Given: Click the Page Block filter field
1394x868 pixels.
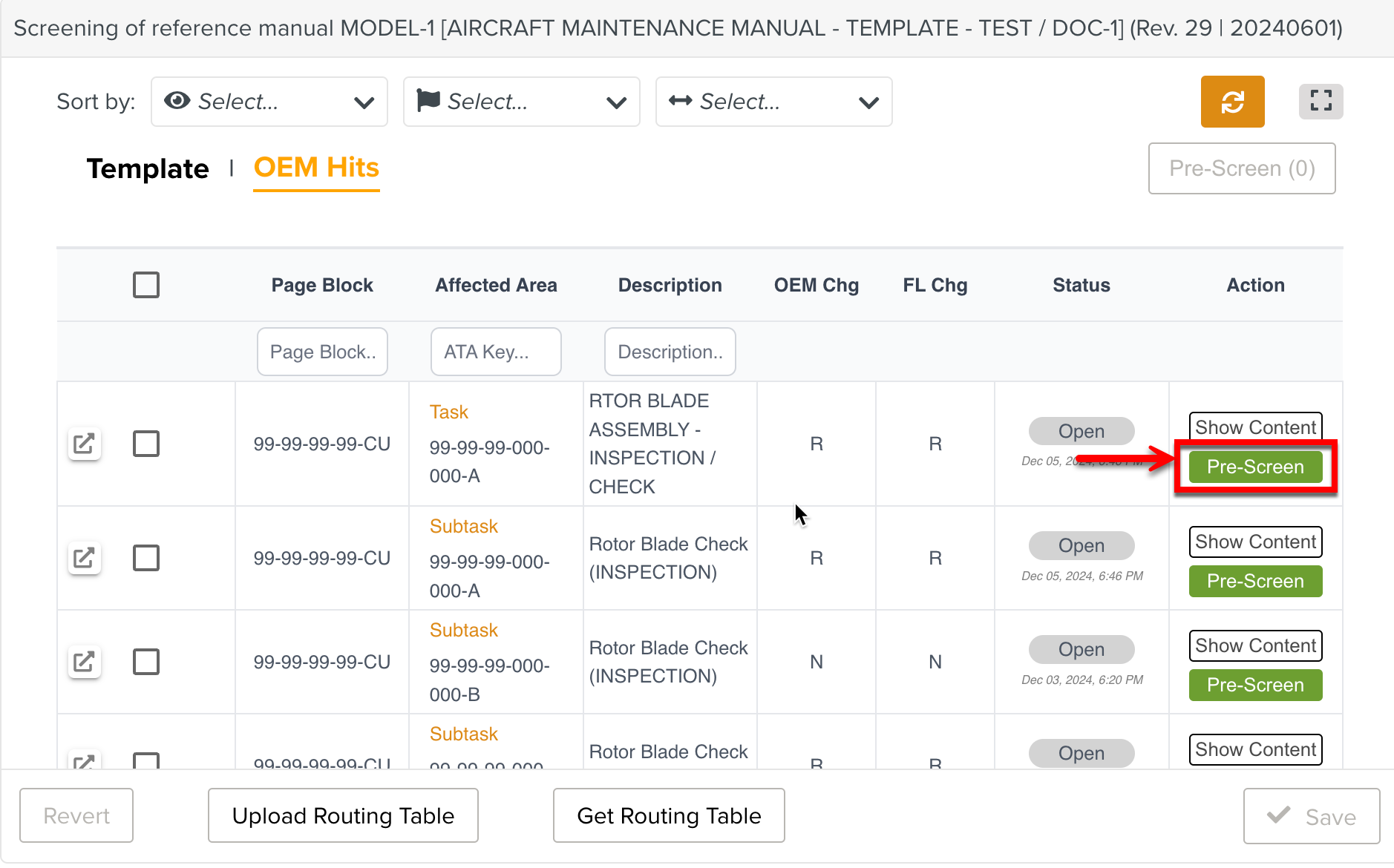Looking at the screenshot, I should click(x=322, y=352).
